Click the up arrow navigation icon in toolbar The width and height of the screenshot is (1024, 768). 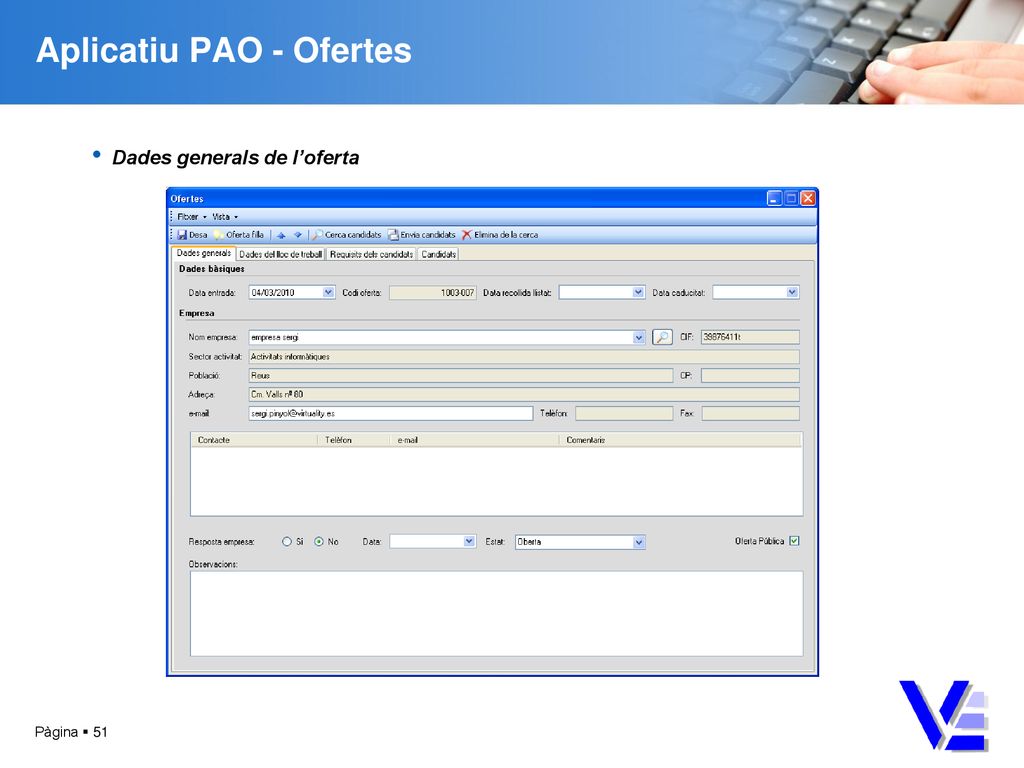pyautogui.click(x=281, y=235)
